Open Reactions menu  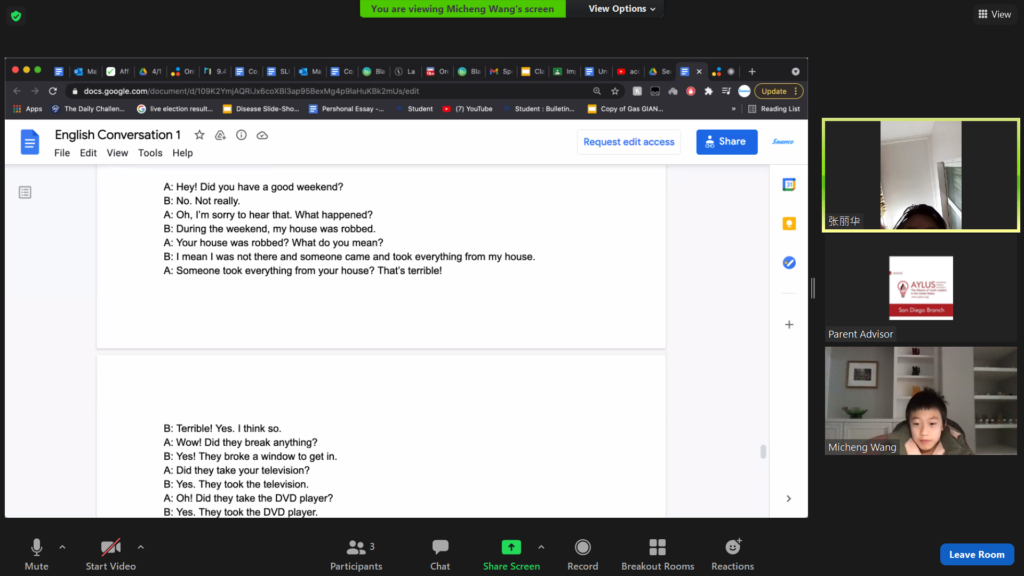[733, 554]
